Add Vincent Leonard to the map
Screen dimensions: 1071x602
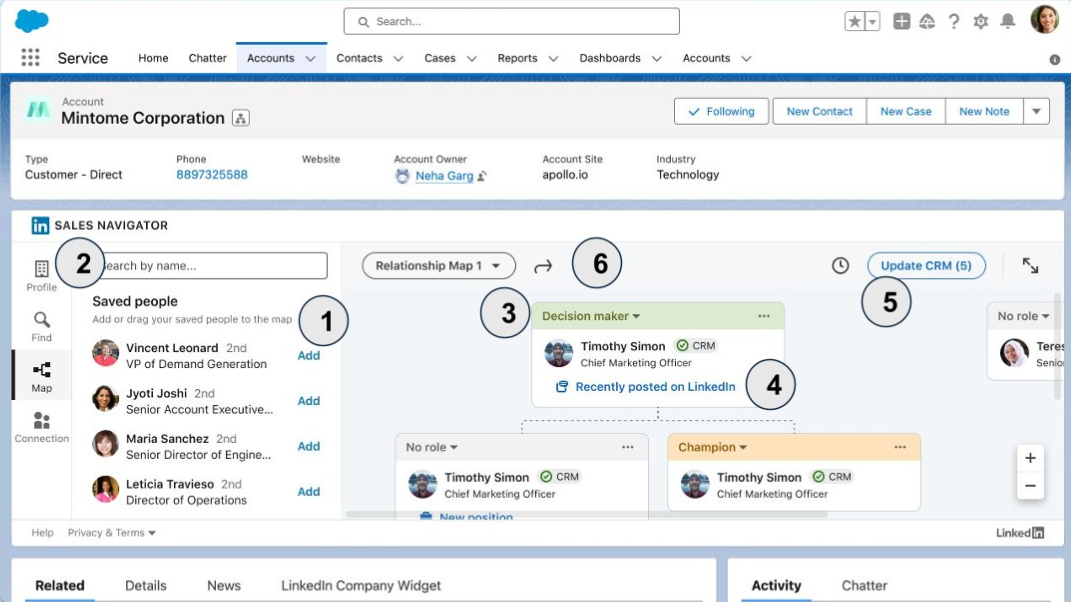309,355
